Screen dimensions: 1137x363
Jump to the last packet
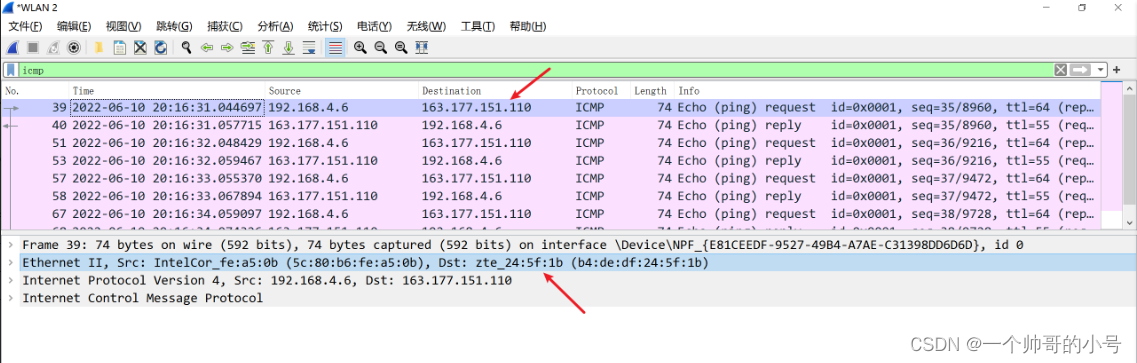point(289,48)
